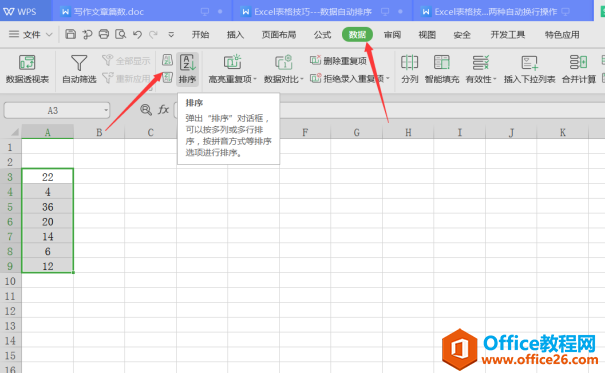
Task: Select column H header
Action: [408, 132]
